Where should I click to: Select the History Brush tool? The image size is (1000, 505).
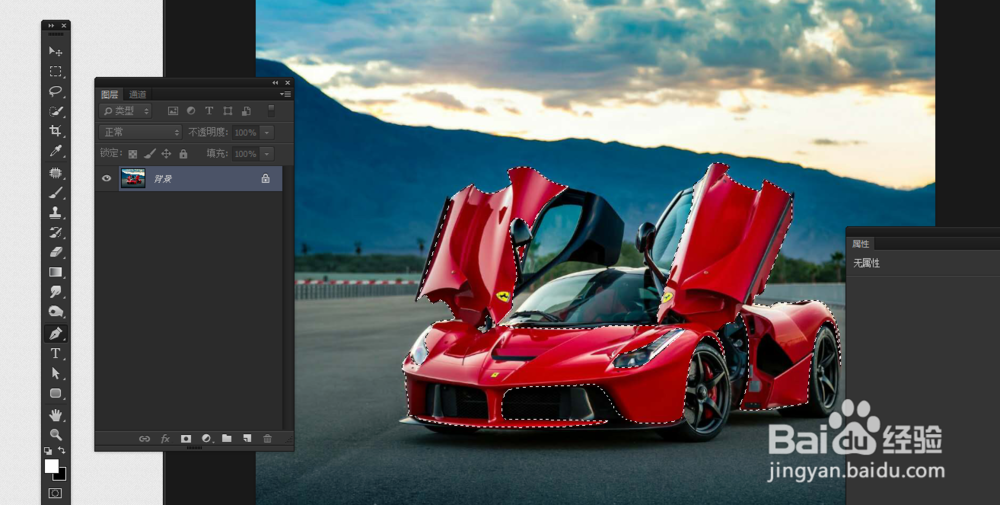[x=55, y=232]
